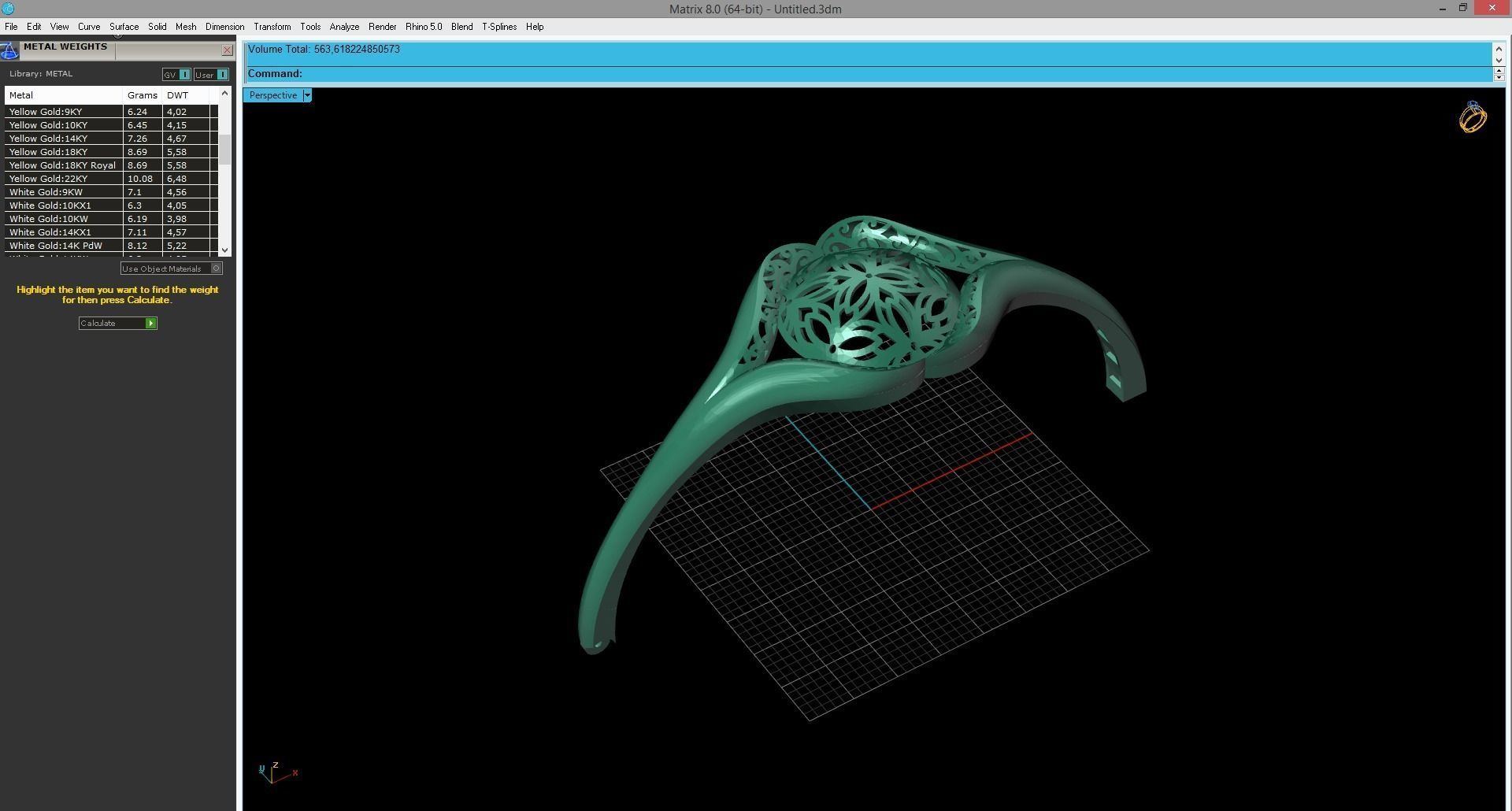This screenshot has width=1512, height=811.
Task: Click the metal list scrollbar thumb
Action: [x=224, y=150]
